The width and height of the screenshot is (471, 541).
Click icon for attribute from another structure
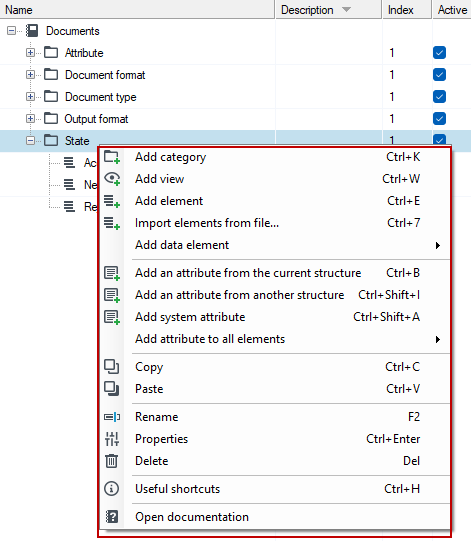112,295
